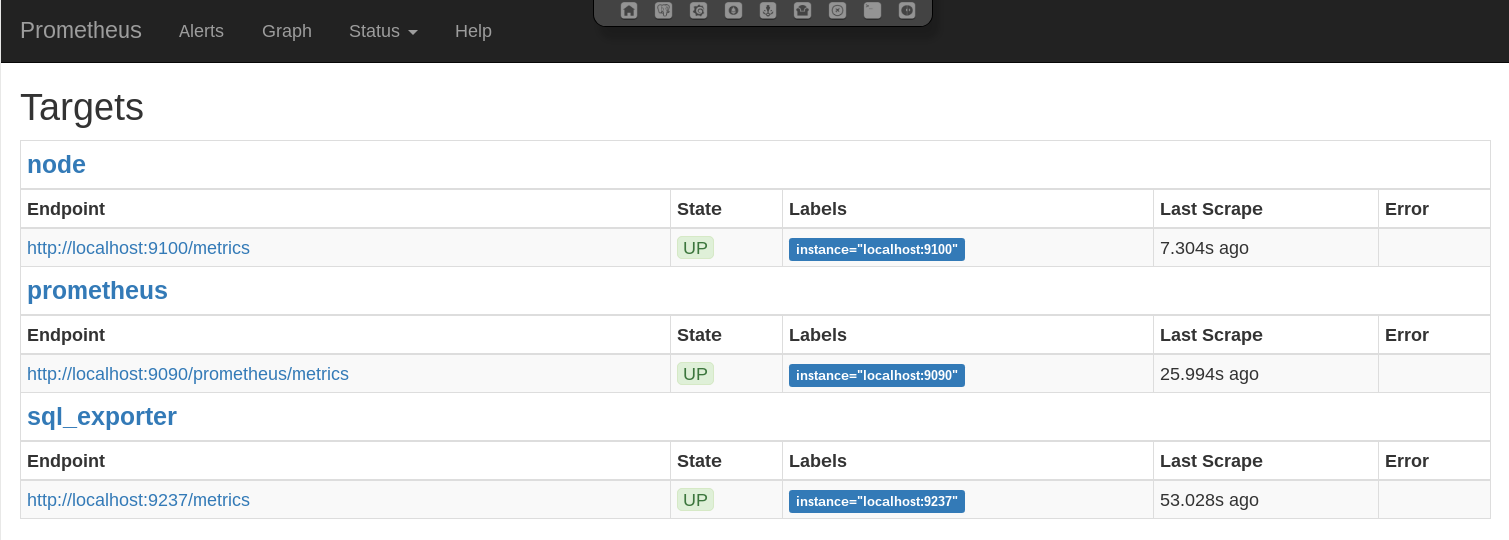Screen dimensions: 1509x540
Task: Open localhost:9100 metrics endpoint link
Action: coord(138,248)
